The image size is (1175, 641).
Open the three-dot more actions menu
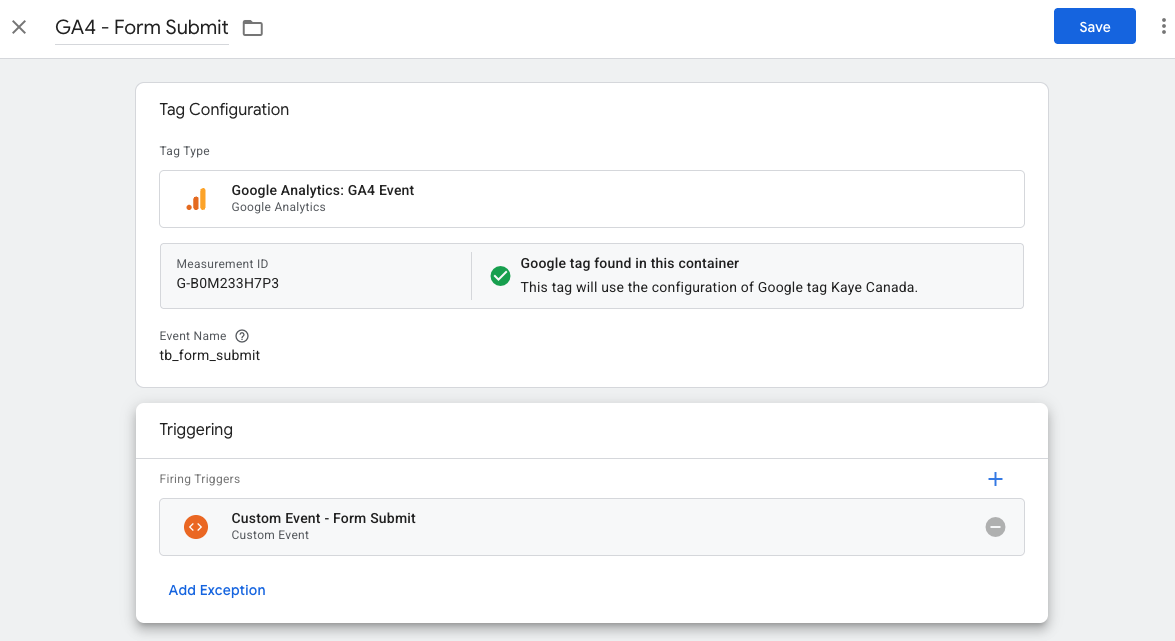tap(1163, 26)
